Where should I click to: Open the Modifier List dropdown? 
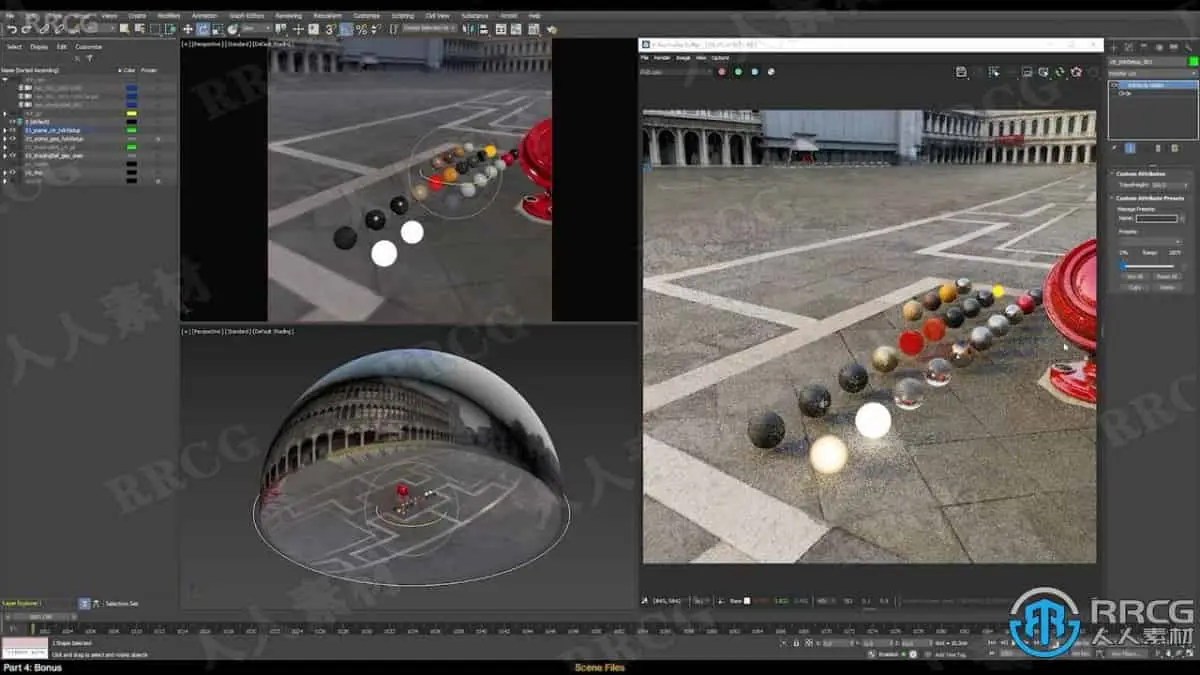pyautogui.click(x=1153, y=73)
